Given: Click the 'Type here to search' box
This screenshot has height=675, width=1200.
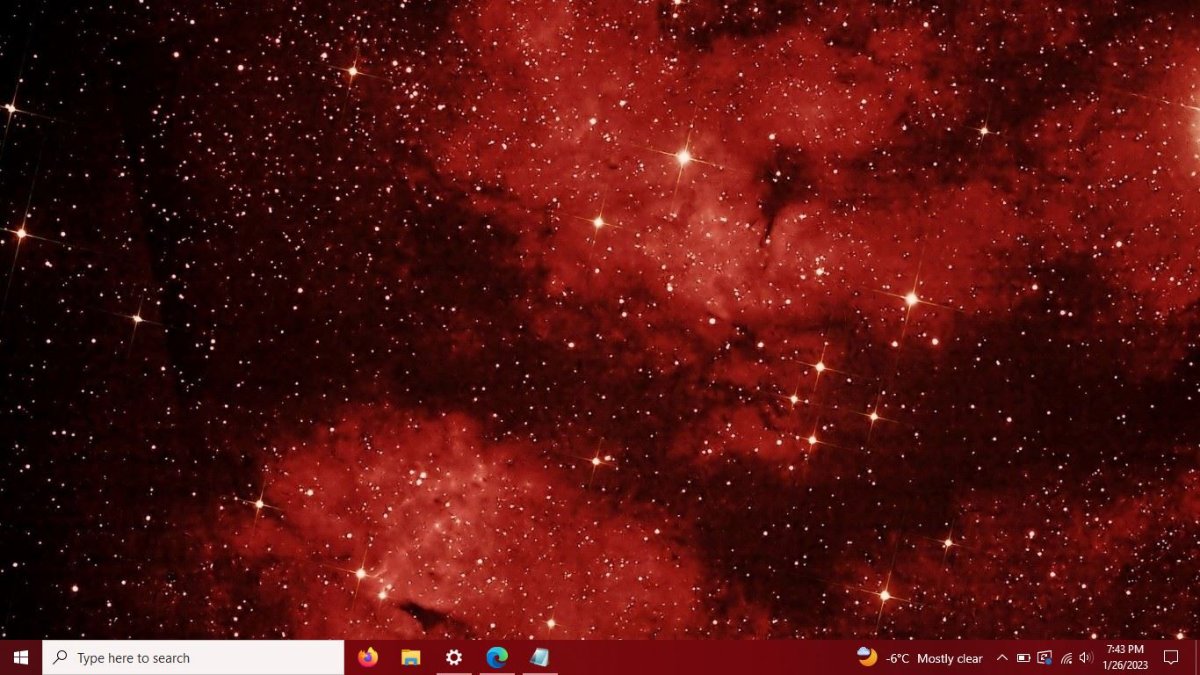Looking at the screenshot, I should point(193,658).
